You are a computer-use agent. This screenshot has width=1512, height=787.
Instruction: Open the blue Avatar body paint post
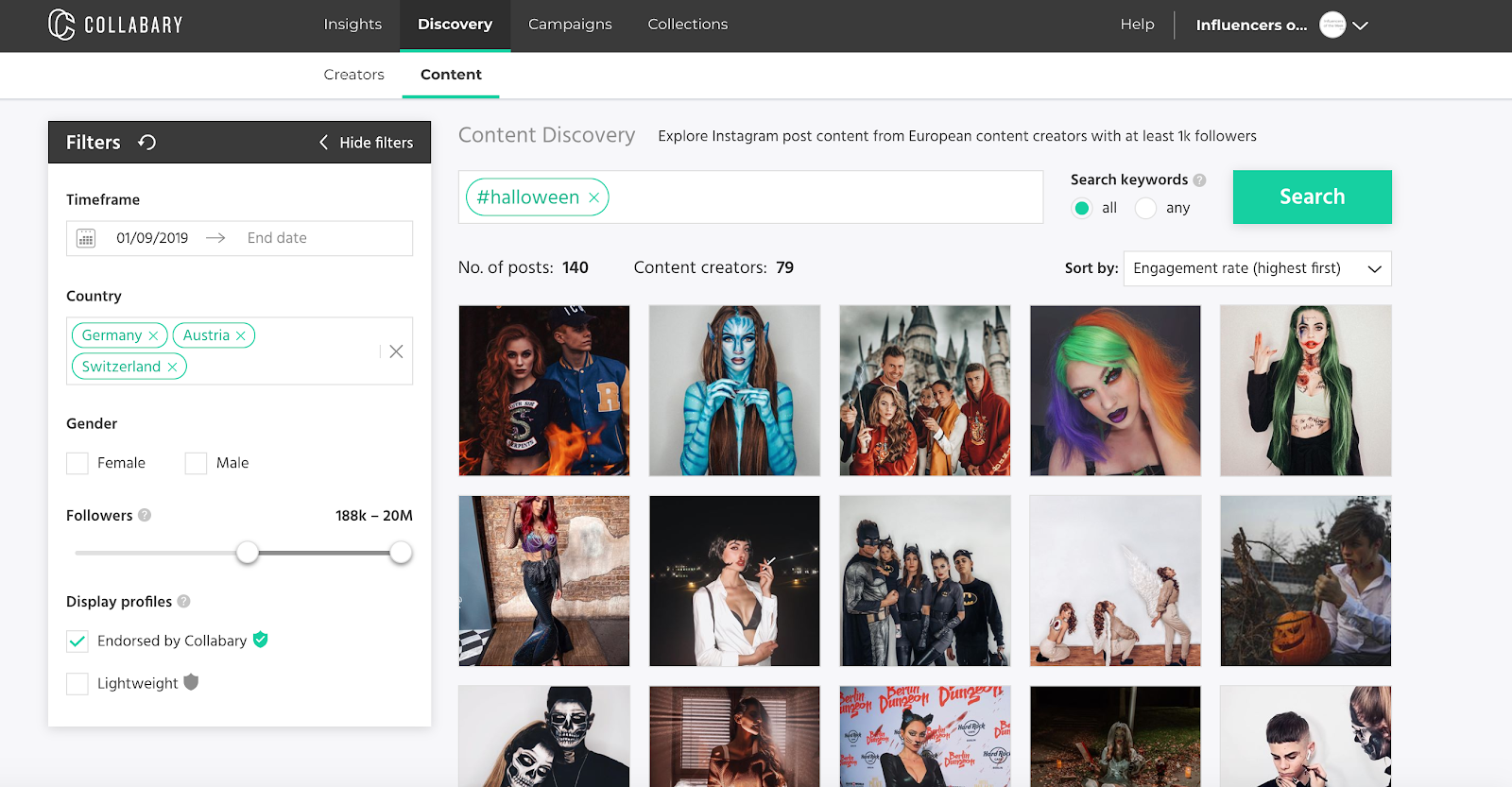click(734, 390)
